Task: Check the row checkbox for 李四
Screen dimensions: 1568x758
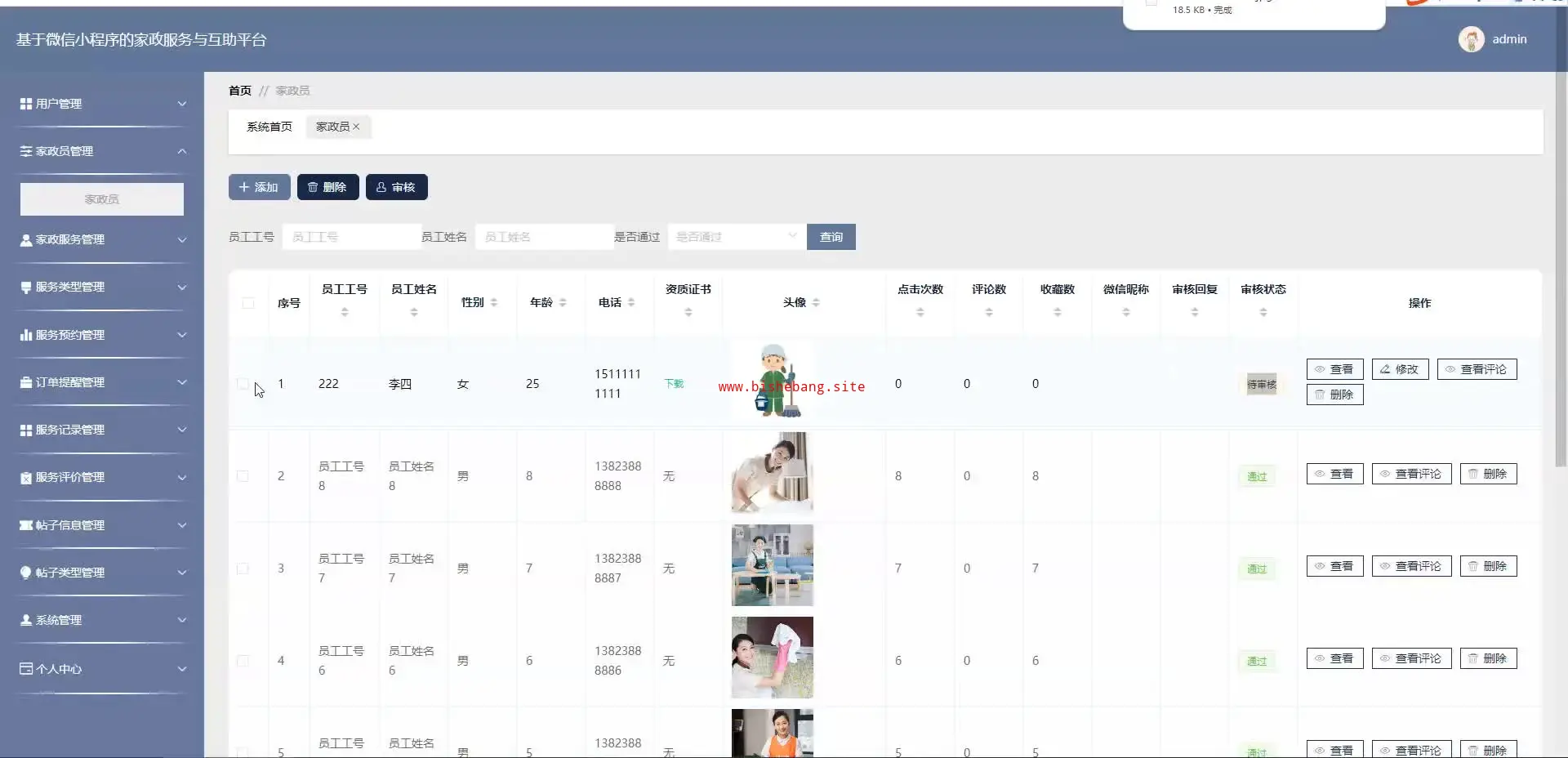Action: 243,384
